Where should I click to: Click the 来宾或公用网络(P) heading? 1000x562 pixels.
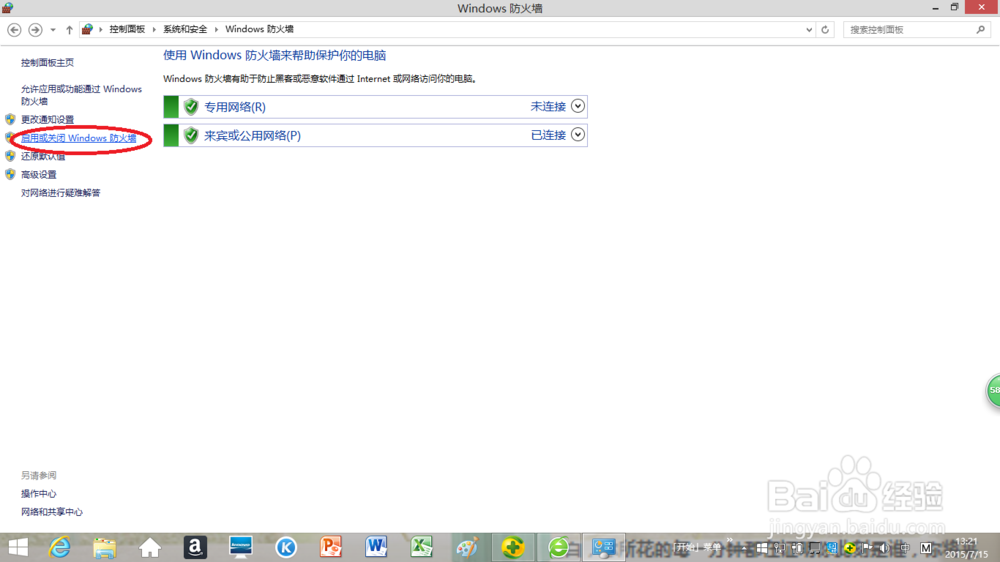tap(253, 135)
